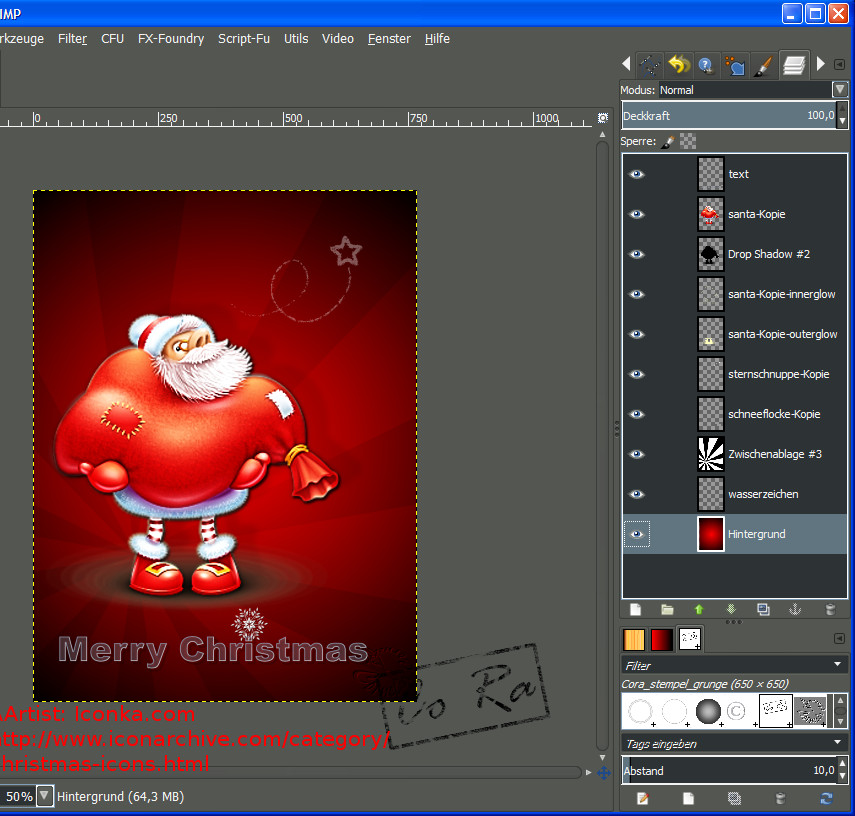Open the 50% zoom level dropdown
Screen dimensions: 855x816
pos(44,797)
